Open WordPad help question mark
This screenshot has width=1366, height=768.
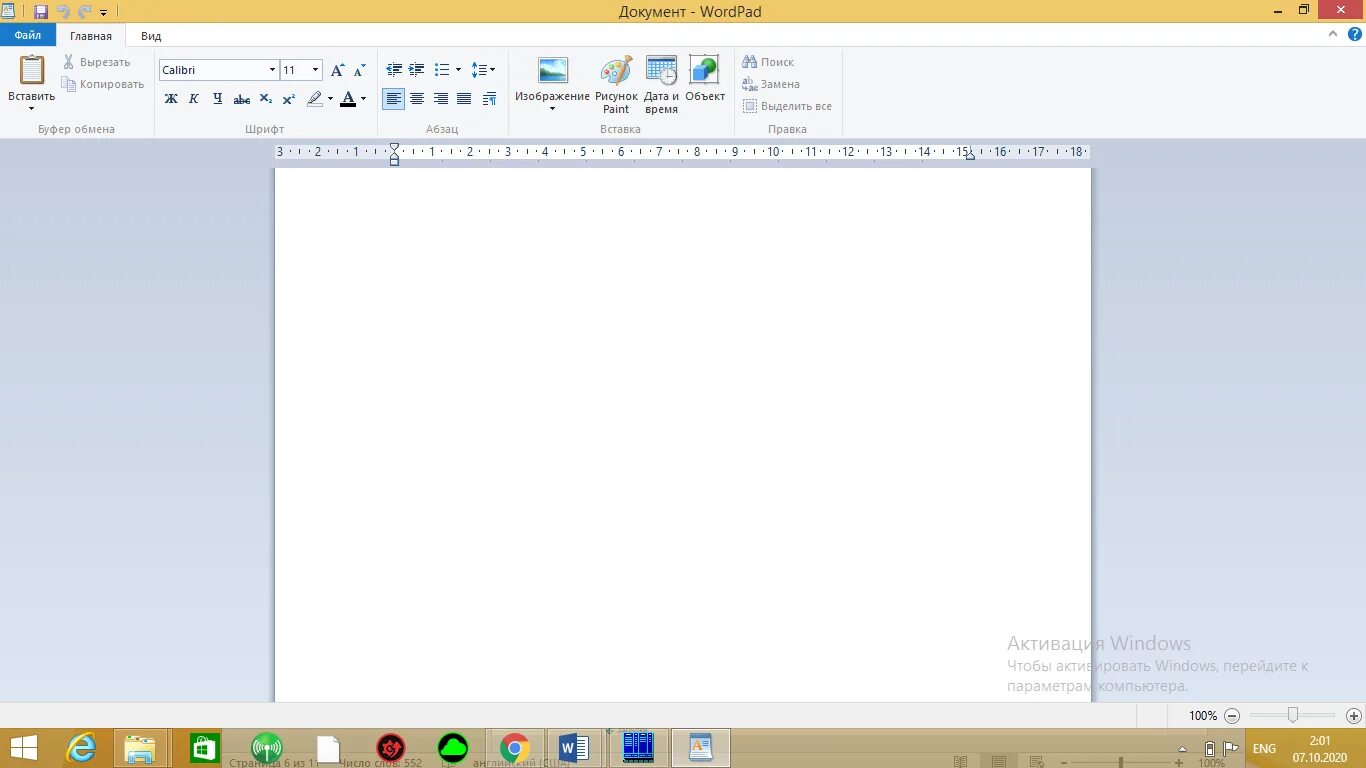tap(1355, 34)
